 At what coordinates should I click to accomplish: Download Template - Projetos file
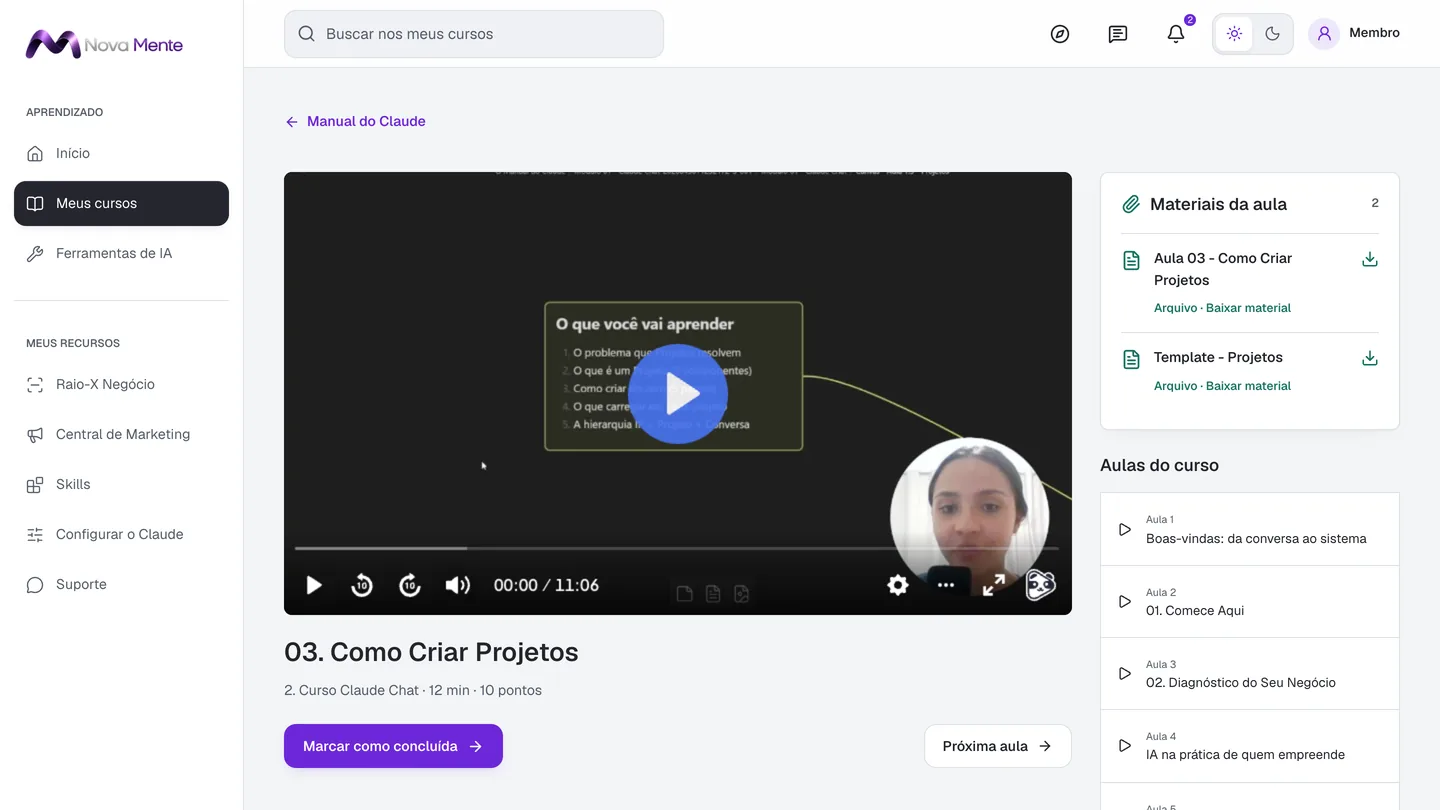click(1370, 358)
